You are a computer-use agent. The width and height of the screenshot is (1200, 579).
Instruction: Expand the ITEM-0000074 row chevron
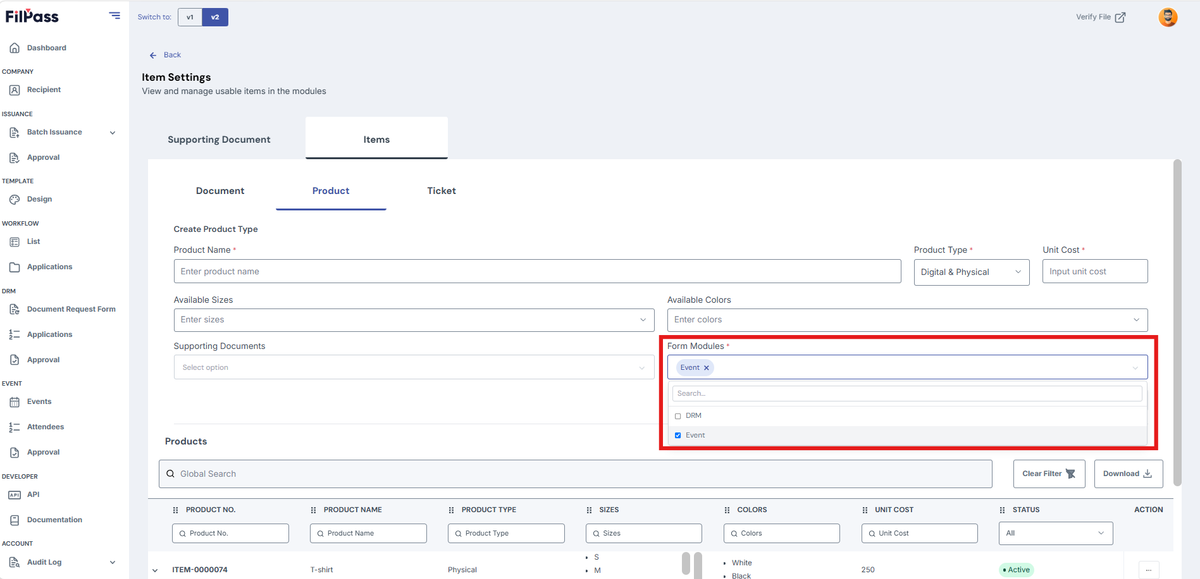154,571
